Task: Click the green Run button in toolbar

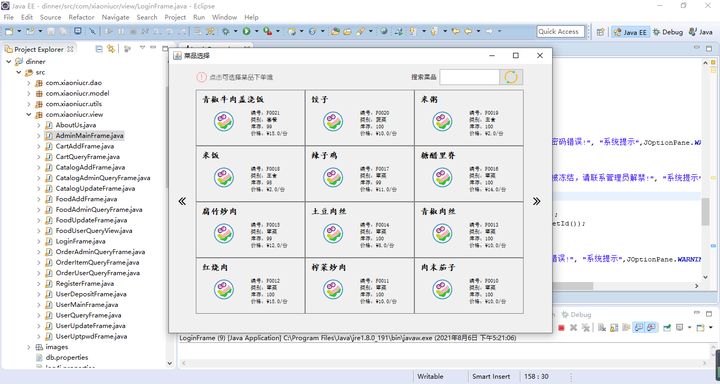Action: point(247,31)
